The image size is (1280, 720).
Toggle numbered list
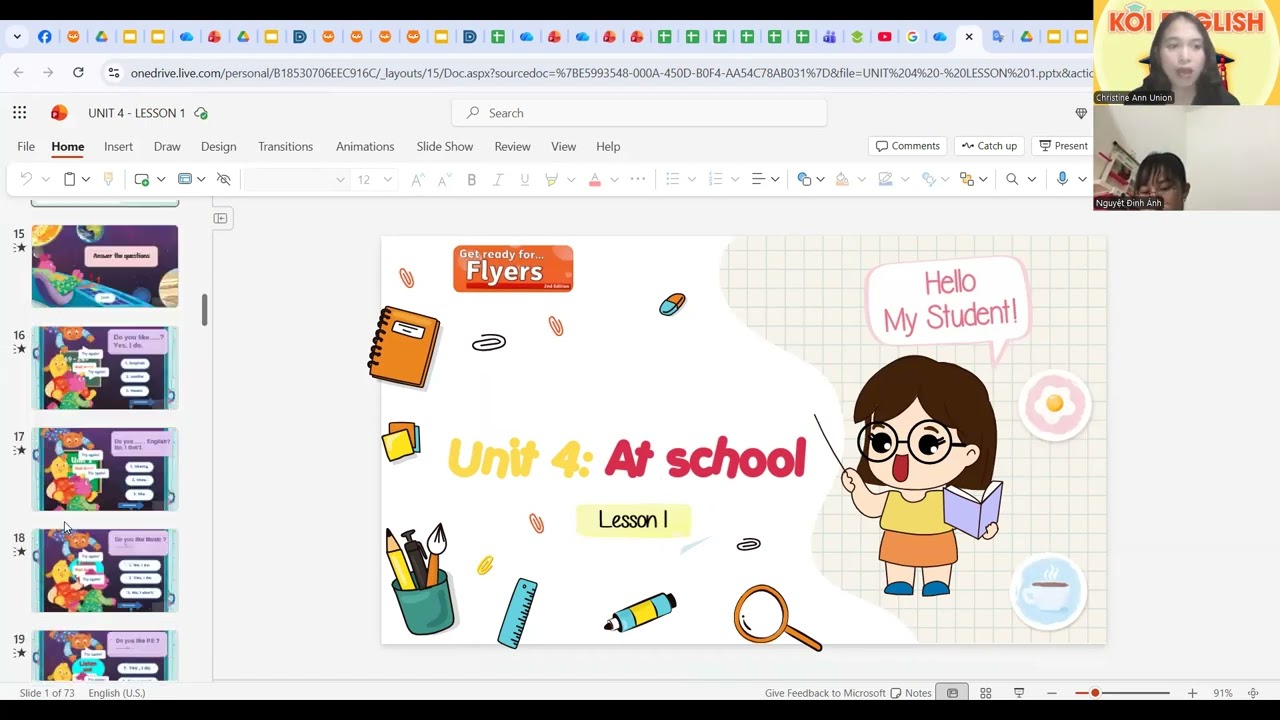pyautogui.click(x=715, y=179)
